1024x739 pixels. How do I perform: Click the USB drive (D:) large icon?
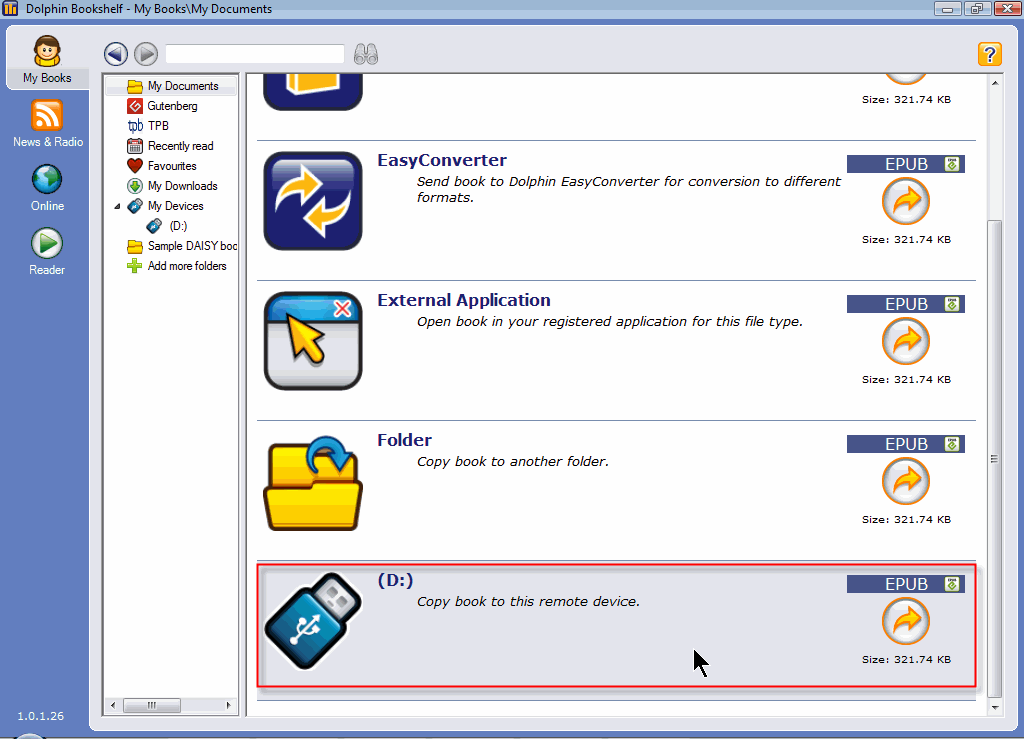point(313,621)
